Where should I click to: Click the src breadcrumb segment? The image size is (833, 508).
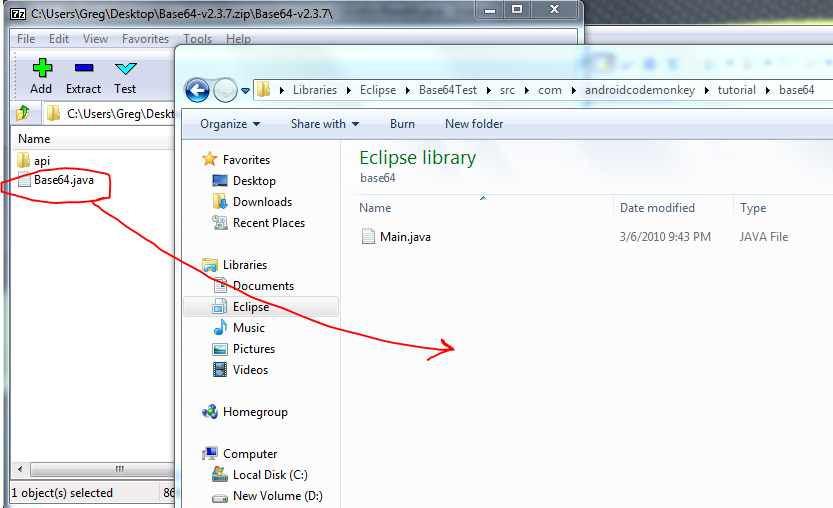coord(507,90)
